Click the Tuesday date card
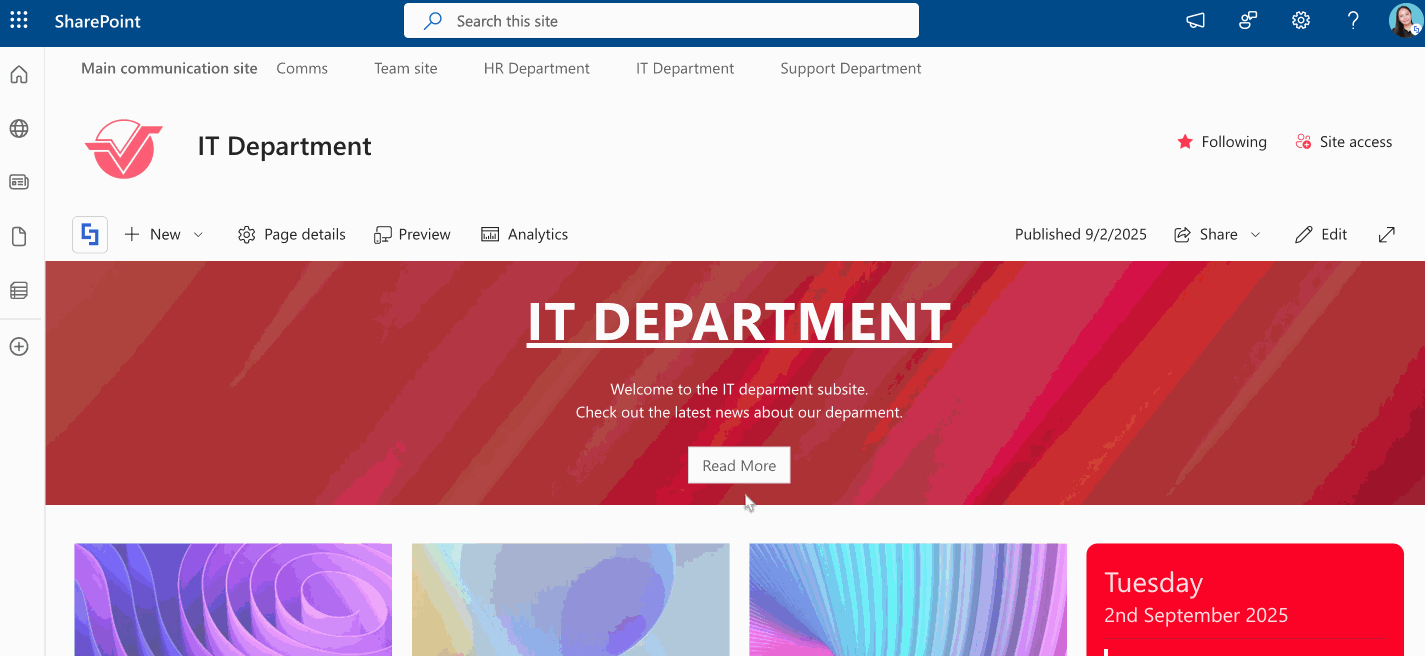The height and width of the screenshot is (656, 1425). (1245, 599)
